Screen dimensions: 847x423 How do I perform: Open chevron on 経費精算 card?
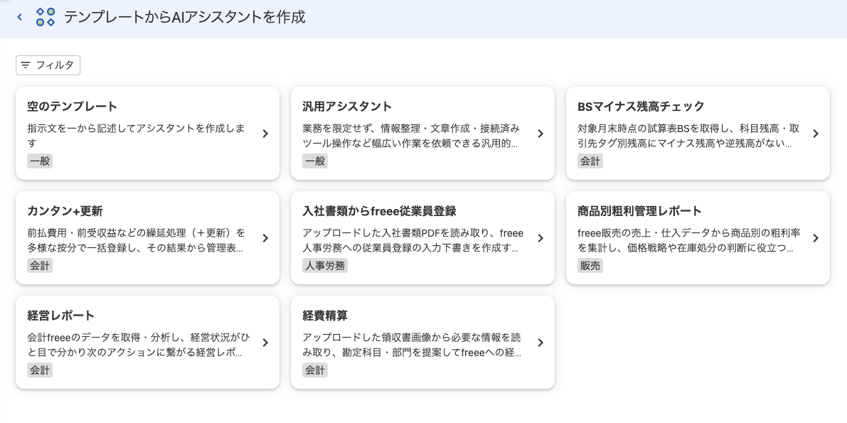click(540, 343)
